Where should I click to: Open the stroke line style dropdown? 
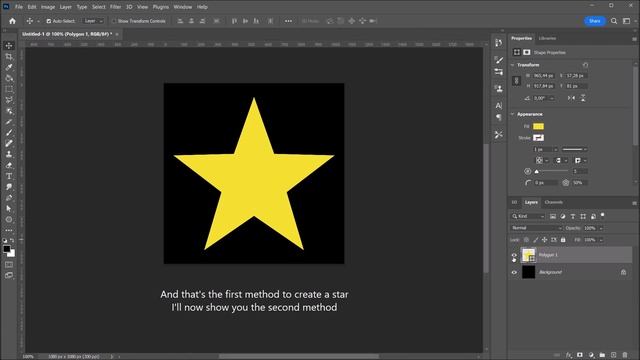(574, 149)
